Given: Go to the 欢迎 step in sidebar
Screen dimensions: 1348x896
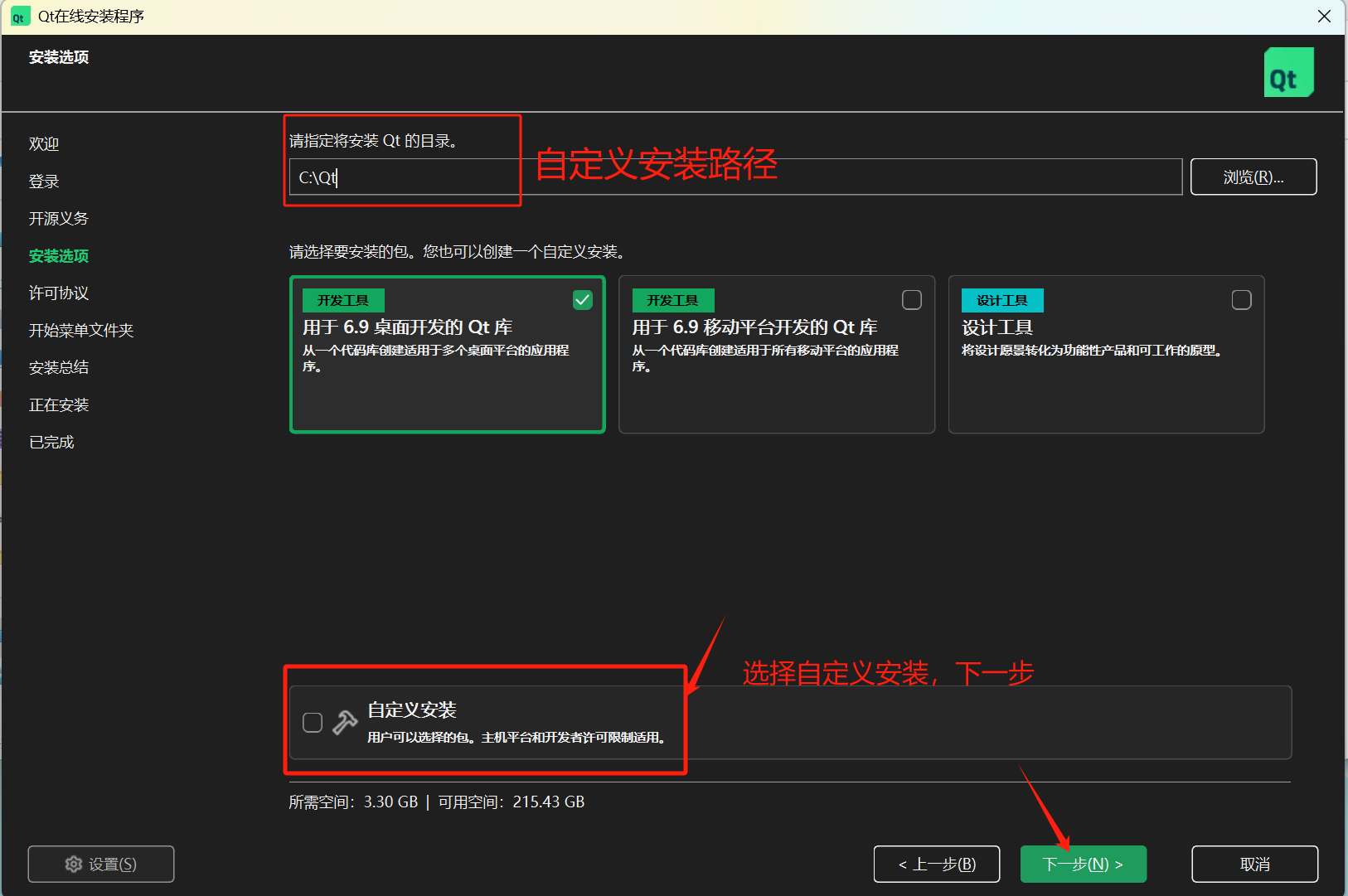Looking at the screenshot, I should point(44,143).
